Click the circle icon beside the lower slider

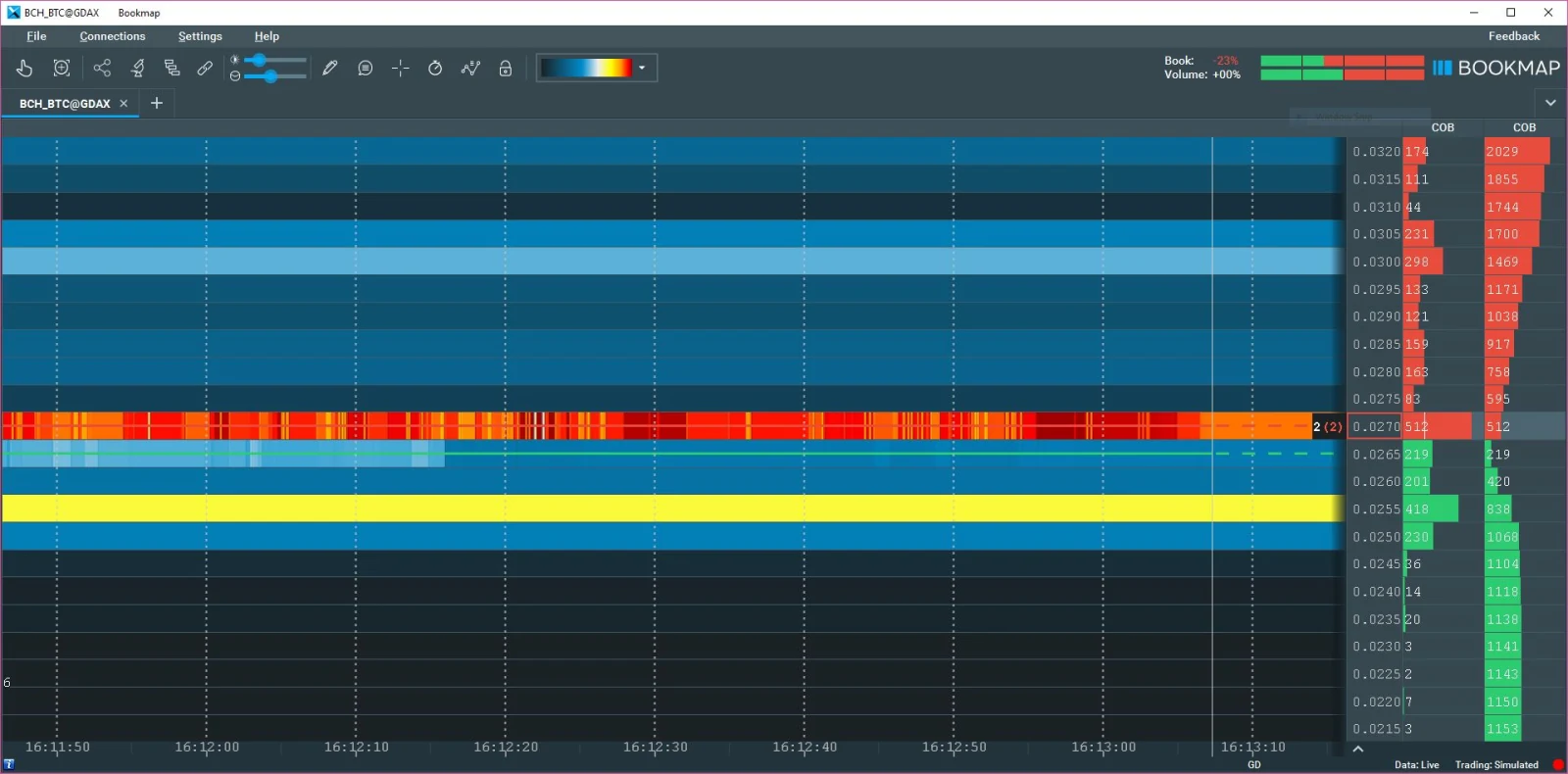click(234, 75)
